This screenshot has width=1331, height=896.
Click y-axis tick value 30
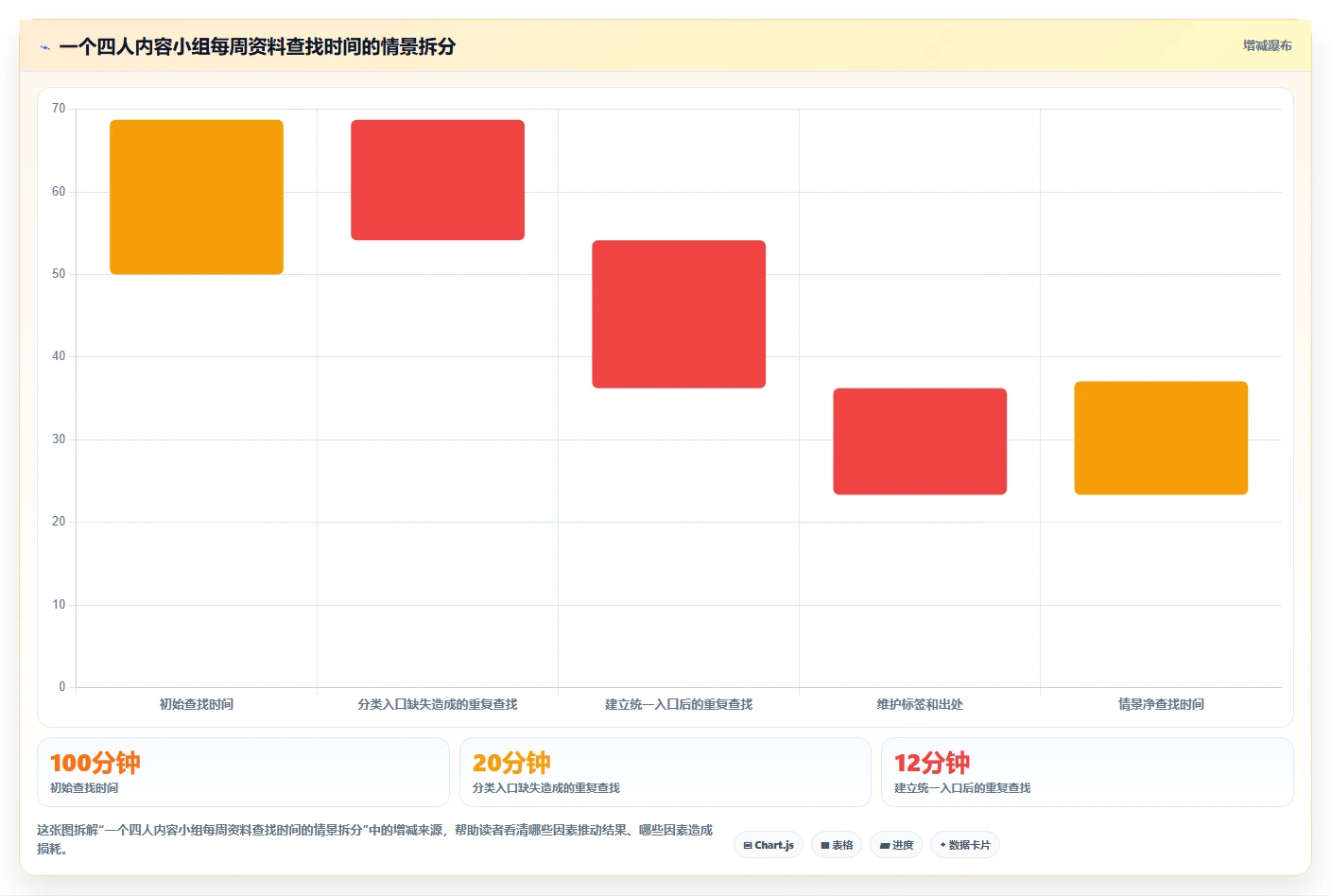tap(59, 439)
